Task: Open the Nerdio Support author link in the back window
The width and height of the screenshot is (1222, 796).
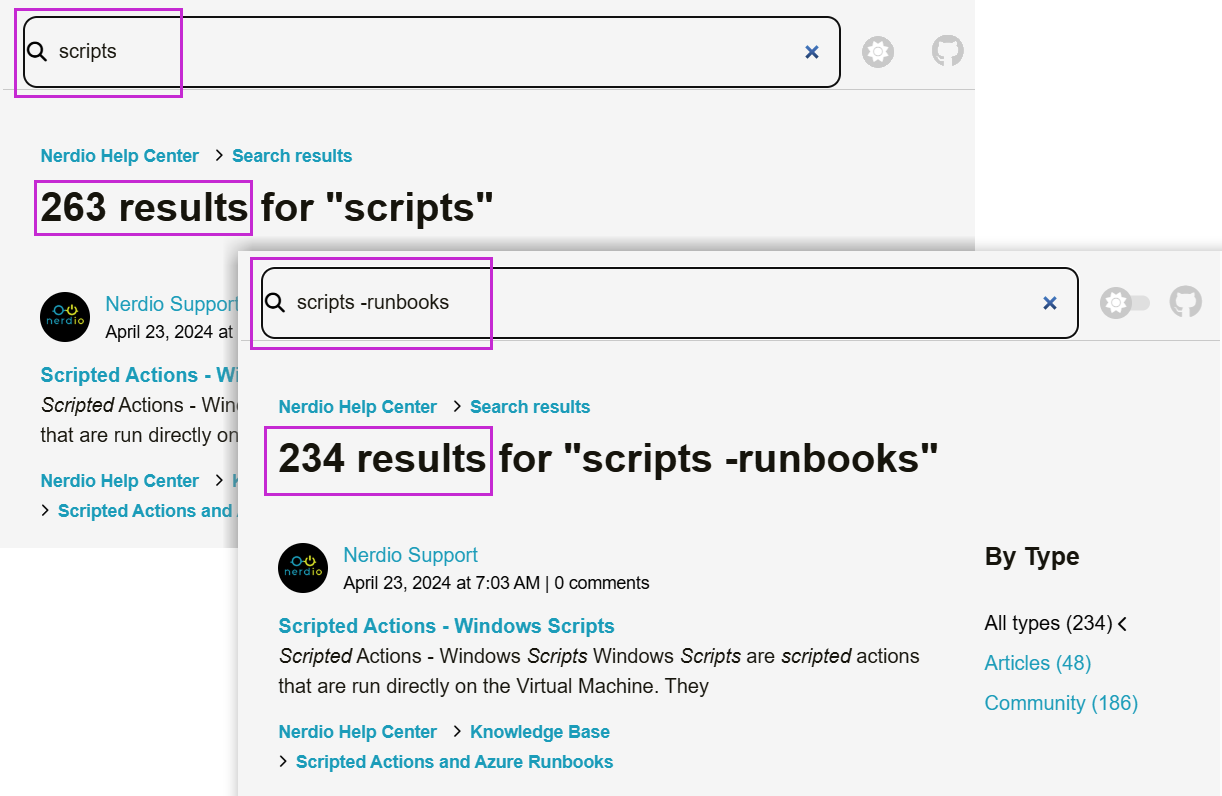Action: click(x=171, y=304)
